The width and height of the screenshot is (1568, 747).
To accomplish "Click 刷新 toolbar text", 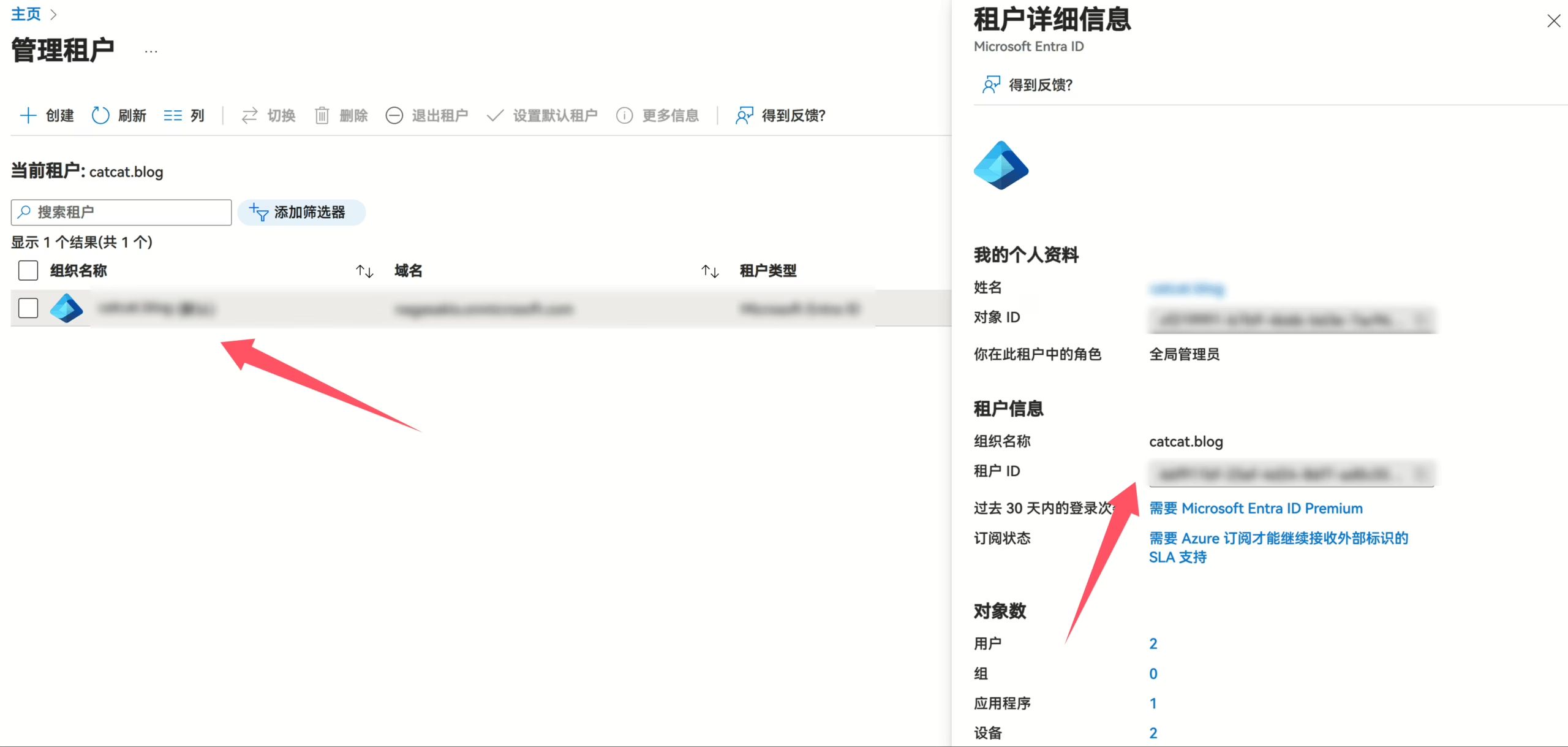I will pos(132,115).
